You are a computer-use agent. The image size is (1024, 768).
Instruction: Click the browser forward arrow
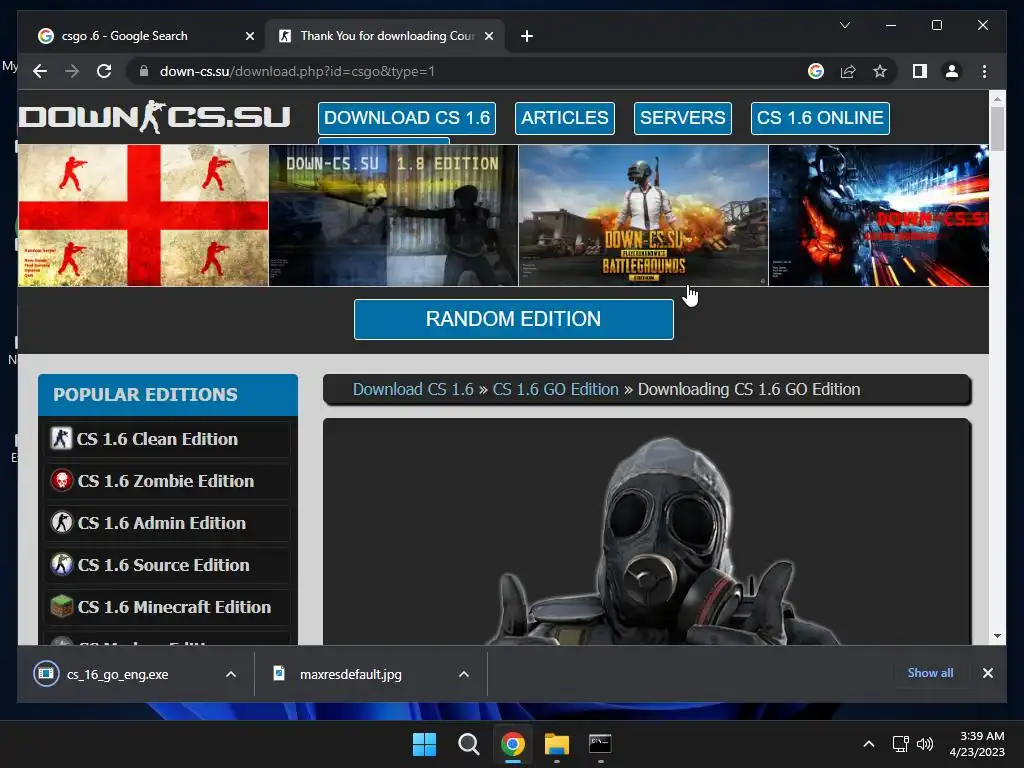coord(72,71)
